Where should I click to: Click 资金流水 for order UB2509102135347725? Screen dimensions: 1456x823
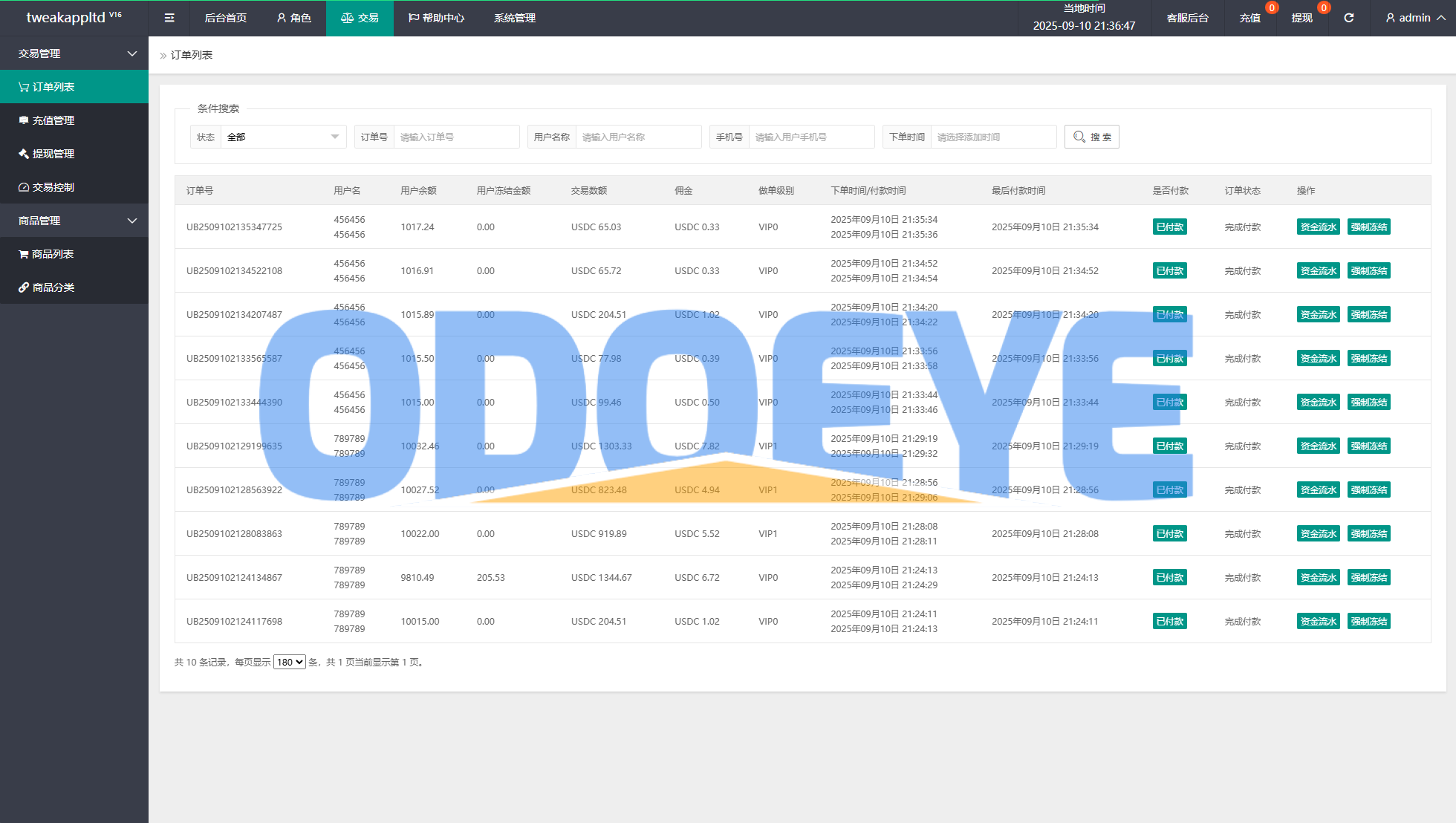pyautogui.click(x=1318, y=227)
